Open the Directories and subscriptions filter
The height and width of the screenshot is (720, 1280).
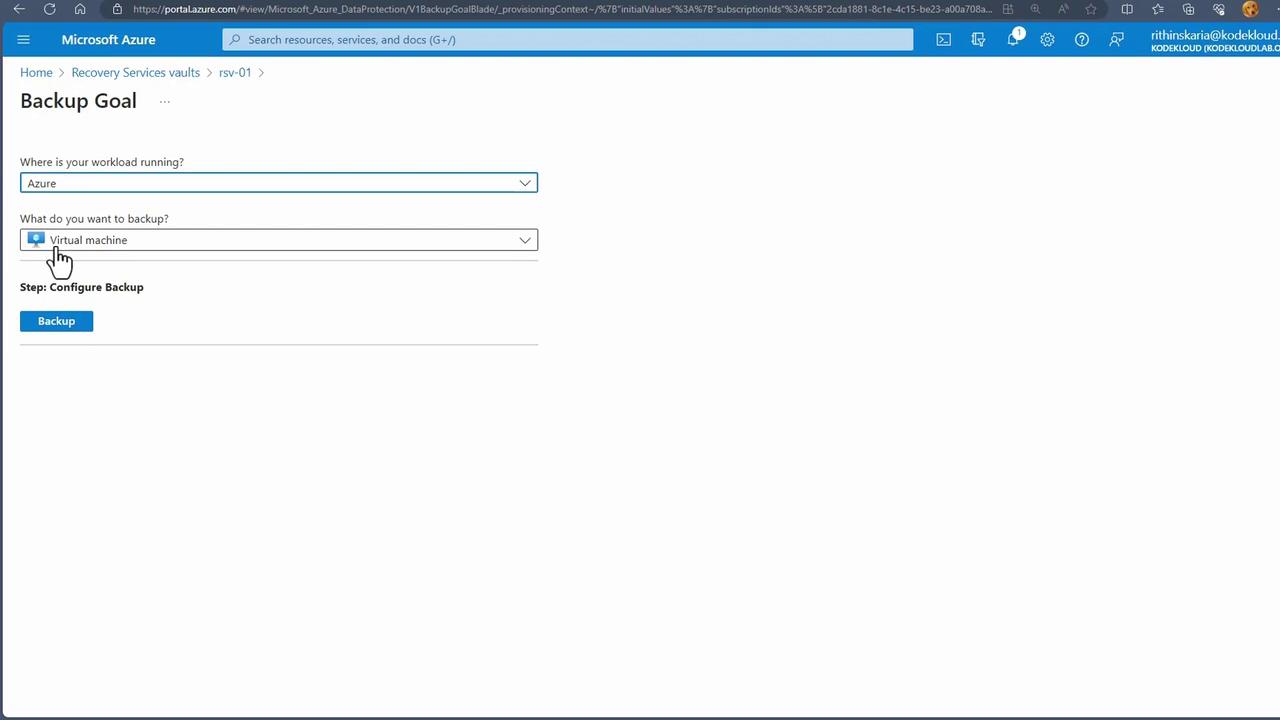point(978,40)
